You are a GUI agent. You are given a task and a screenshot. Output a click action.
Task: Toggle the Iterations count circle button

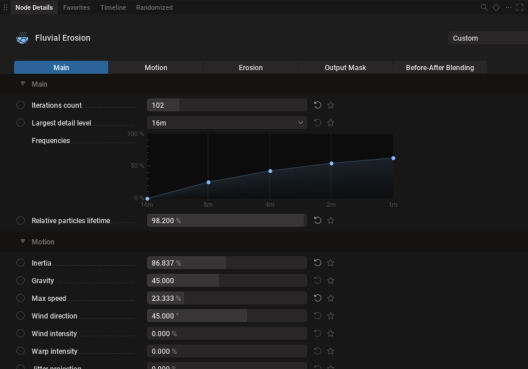(21, 105)
